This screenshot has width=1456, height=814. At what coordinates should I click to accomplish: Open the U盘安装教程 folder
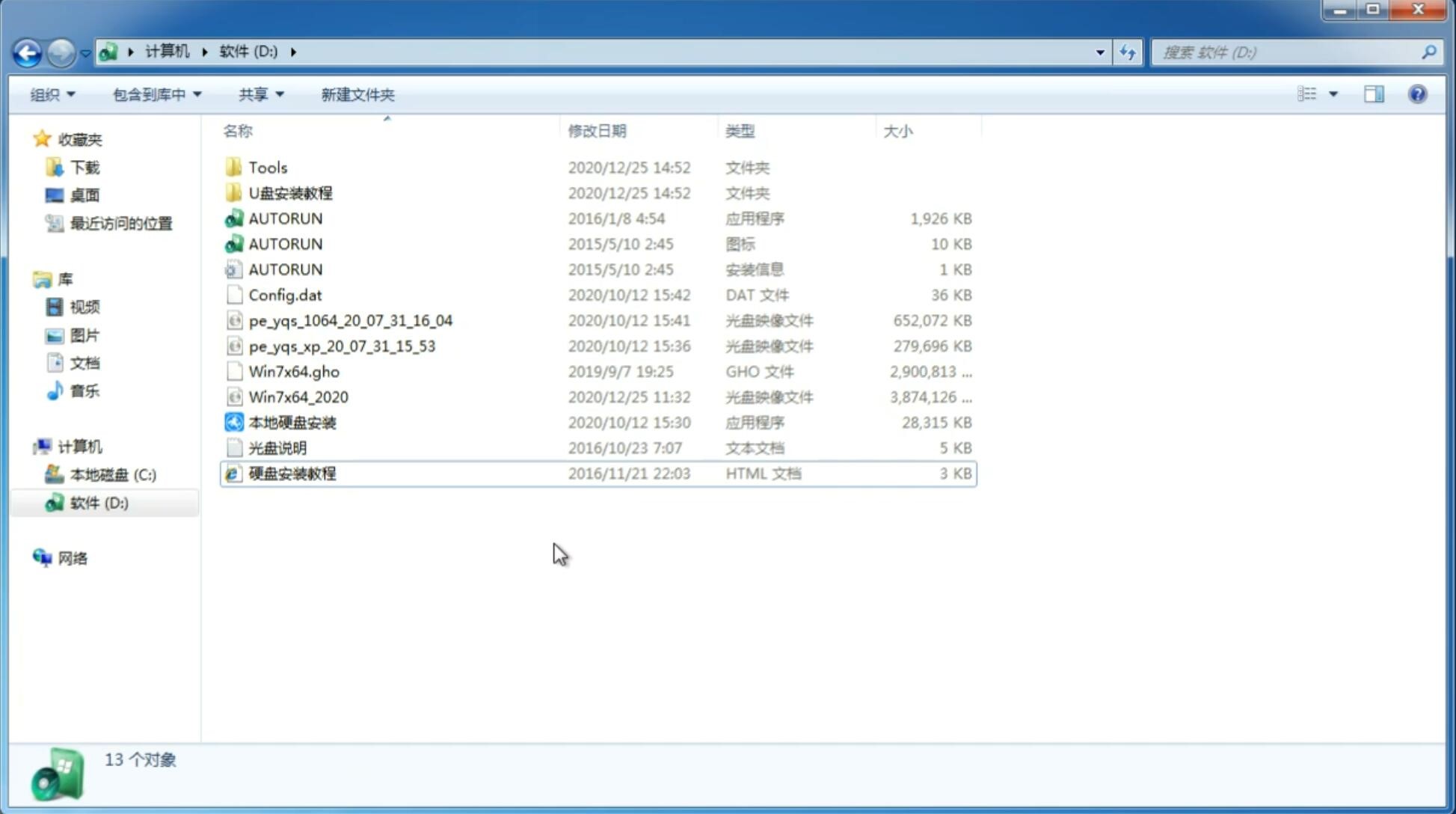click(x=291, y=193)
